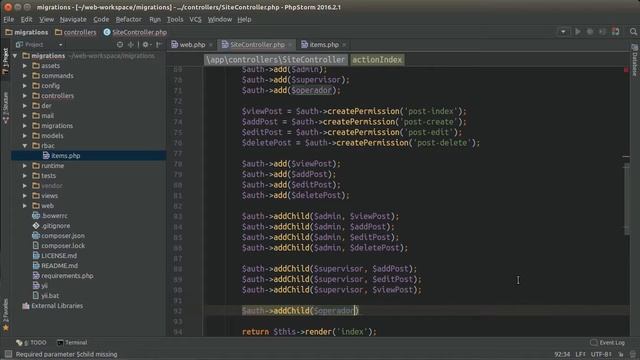Viewport: 640px width, 360px height.
Task: Open the Database tool window
Action: coord(635,60)
